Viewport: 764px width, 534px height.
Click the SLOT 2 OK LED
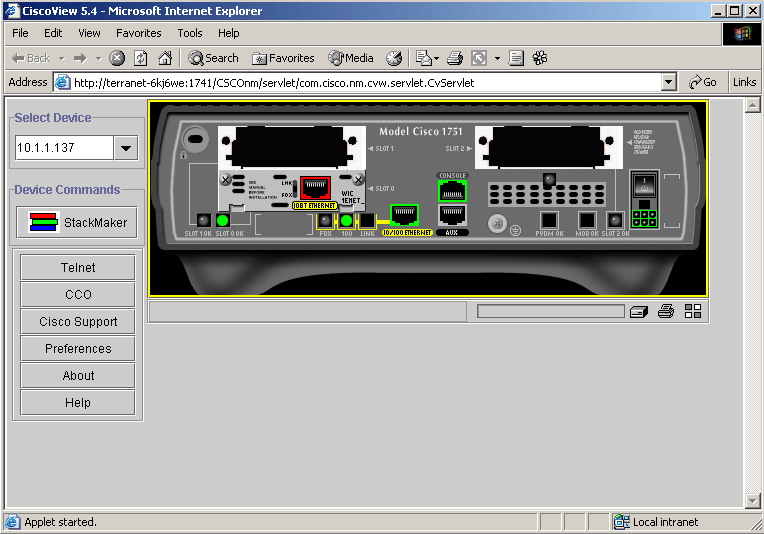click(615, 220)
